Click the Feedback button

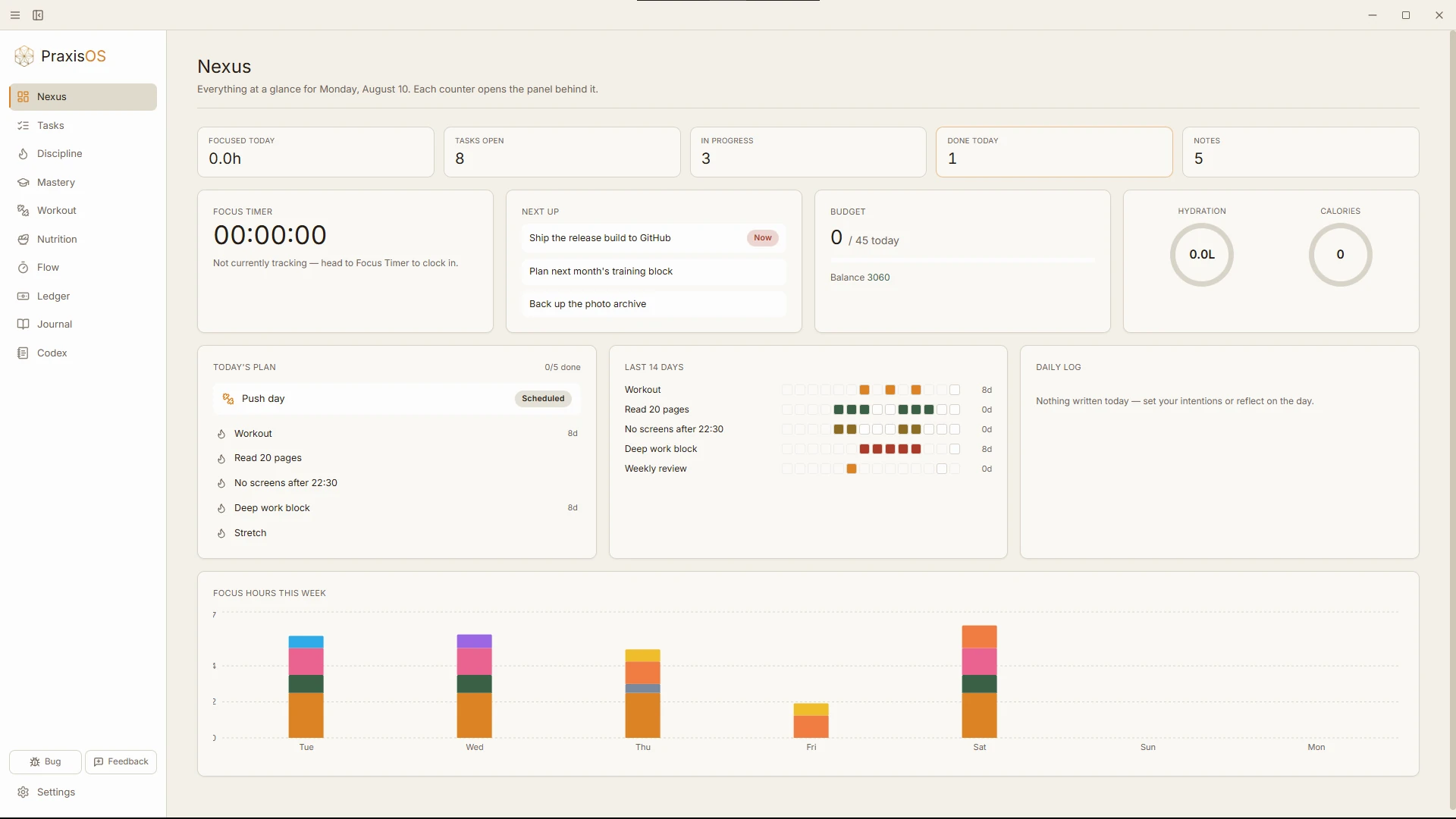coord(121,762)
